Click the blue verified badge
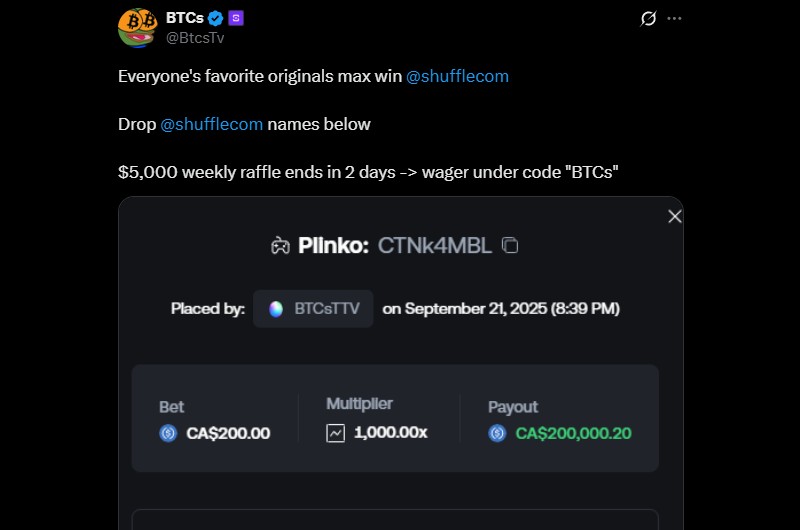Image resolution: width=800 pixels, height=530 pixels. (x=215, y=18)
